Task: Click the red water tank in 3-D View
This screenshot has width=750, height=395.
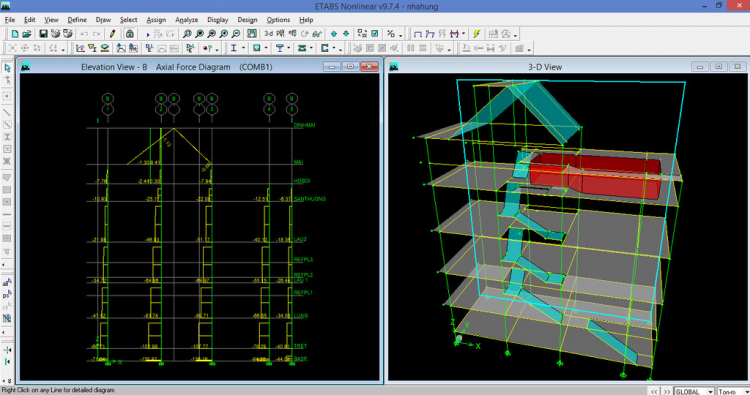Action: point(596,176)
